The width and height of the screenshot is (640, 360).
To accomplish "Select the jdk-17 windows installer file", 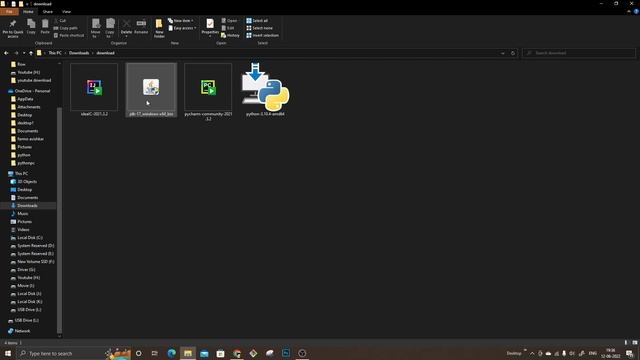I will tap(151, 90).
